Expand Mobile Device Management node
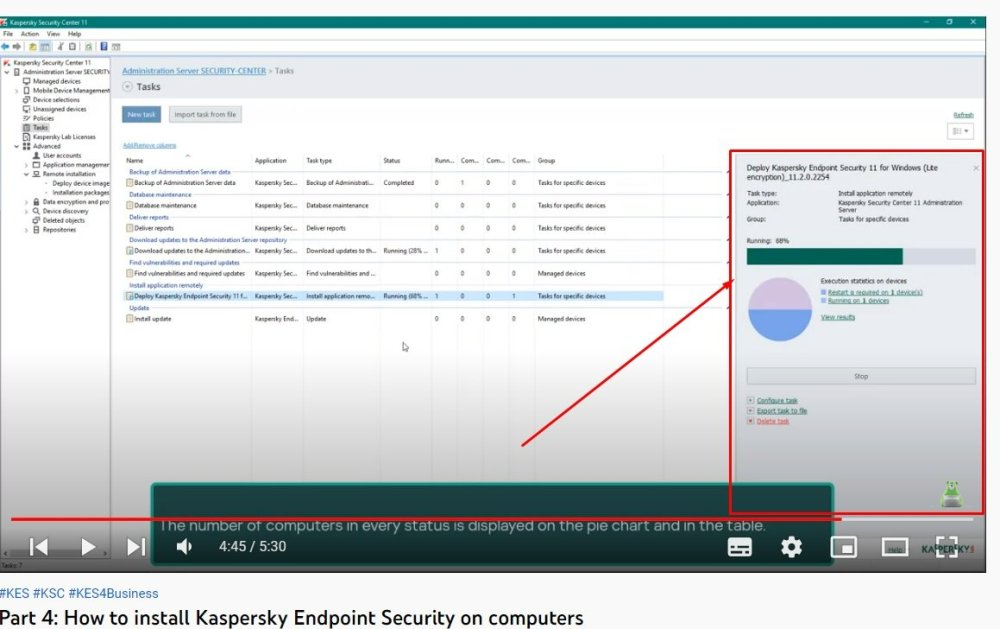 pos(17,91)
